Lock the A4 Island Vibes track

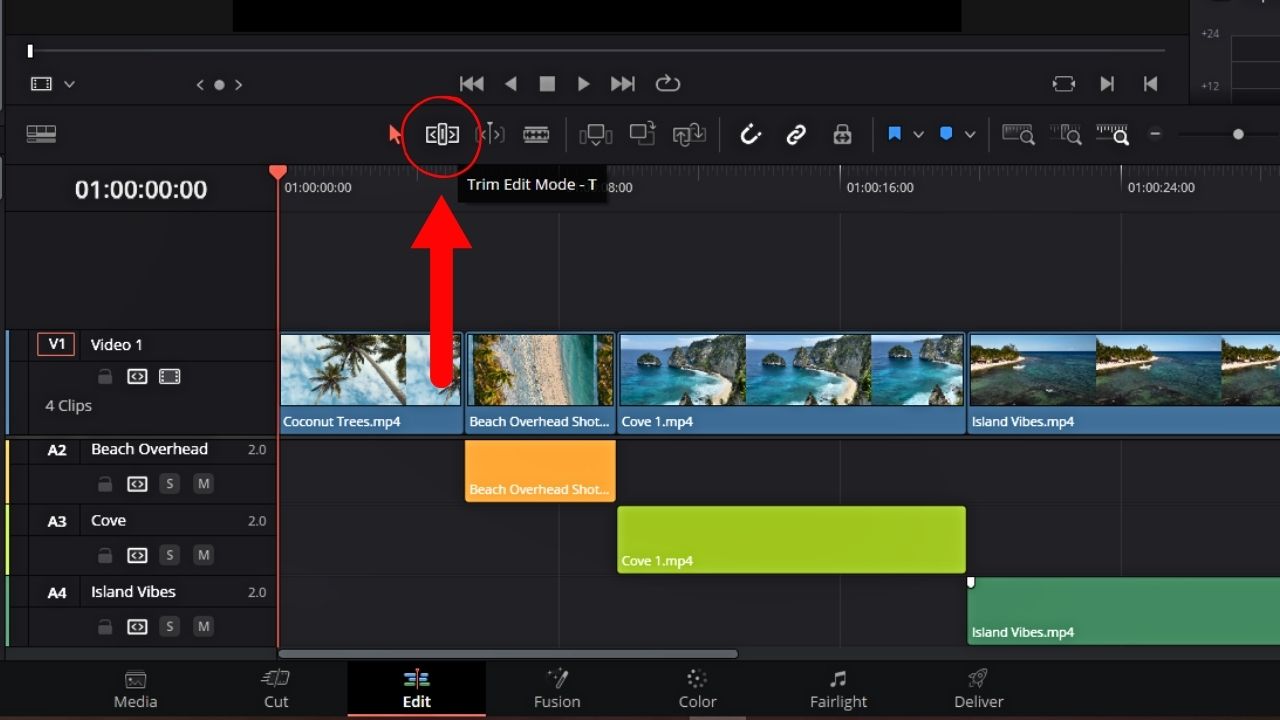pyautogui.click(x=104, y=627)
